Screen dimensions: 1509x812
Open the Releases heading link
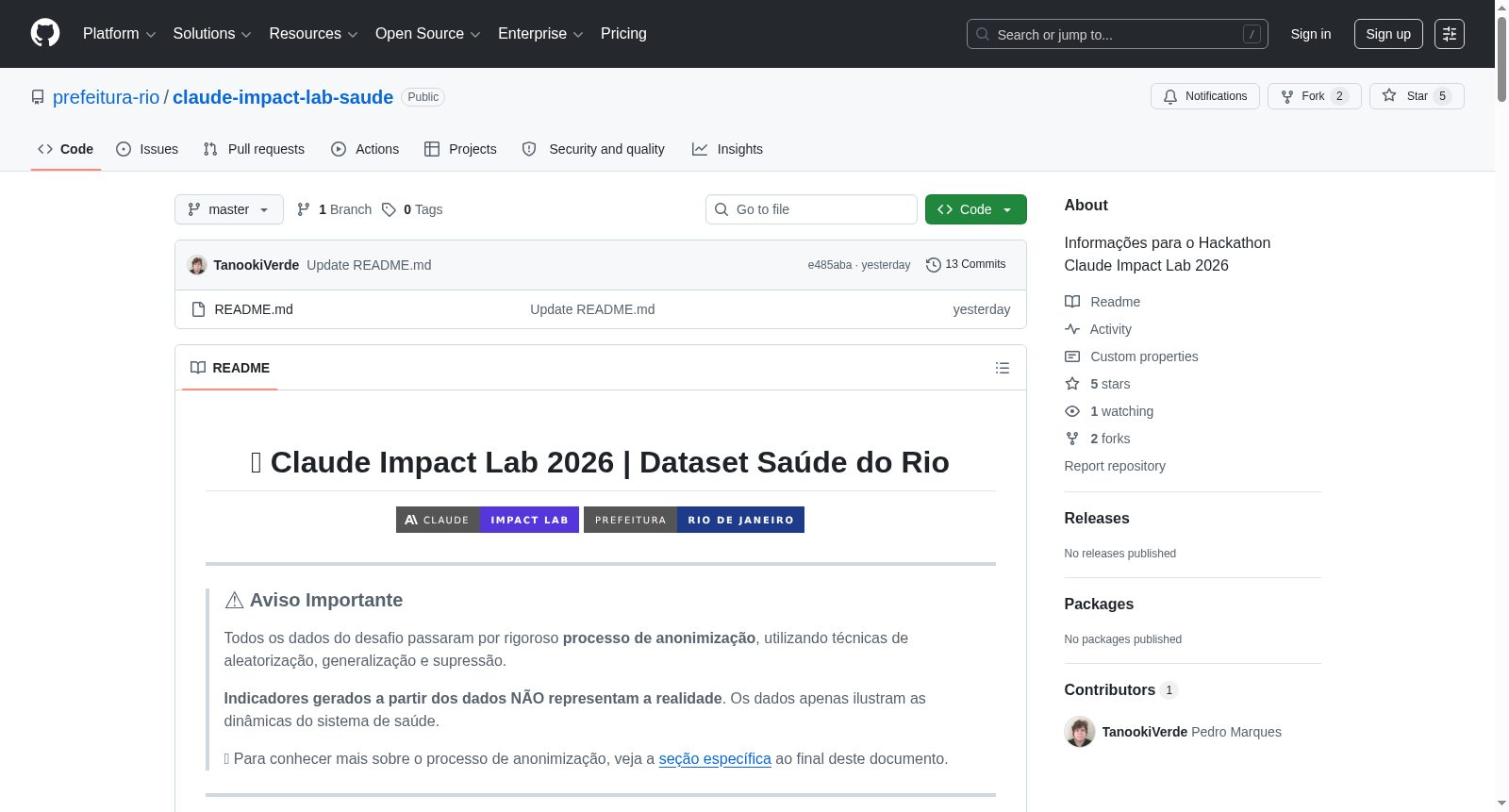pyautogui.click(x=1097, y=518)
